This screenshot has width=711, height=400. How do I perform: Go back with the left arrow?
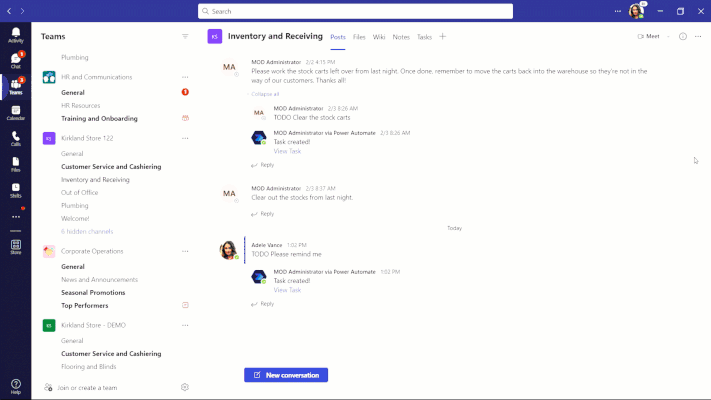(x=9, y=11)
